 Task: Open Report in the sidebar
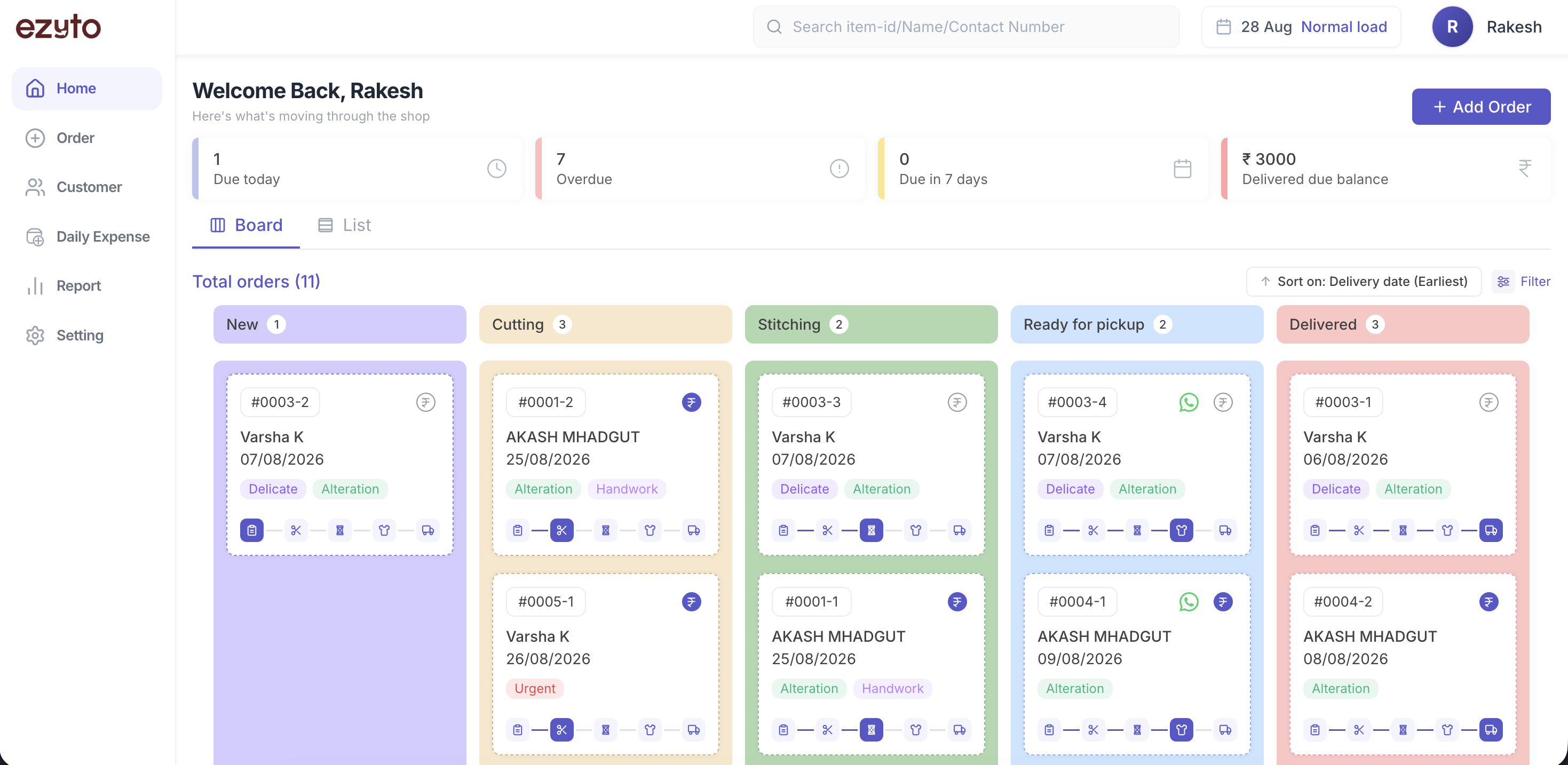click(x=87, y=286)
